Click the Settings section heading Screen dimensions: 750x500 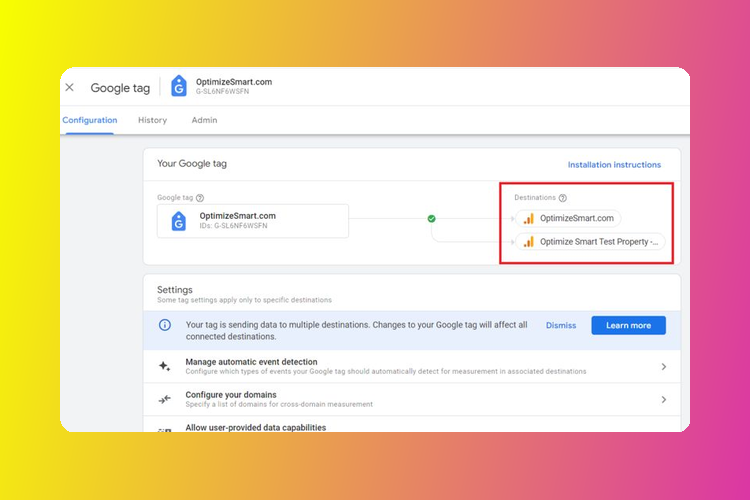(x=175, y=289)
